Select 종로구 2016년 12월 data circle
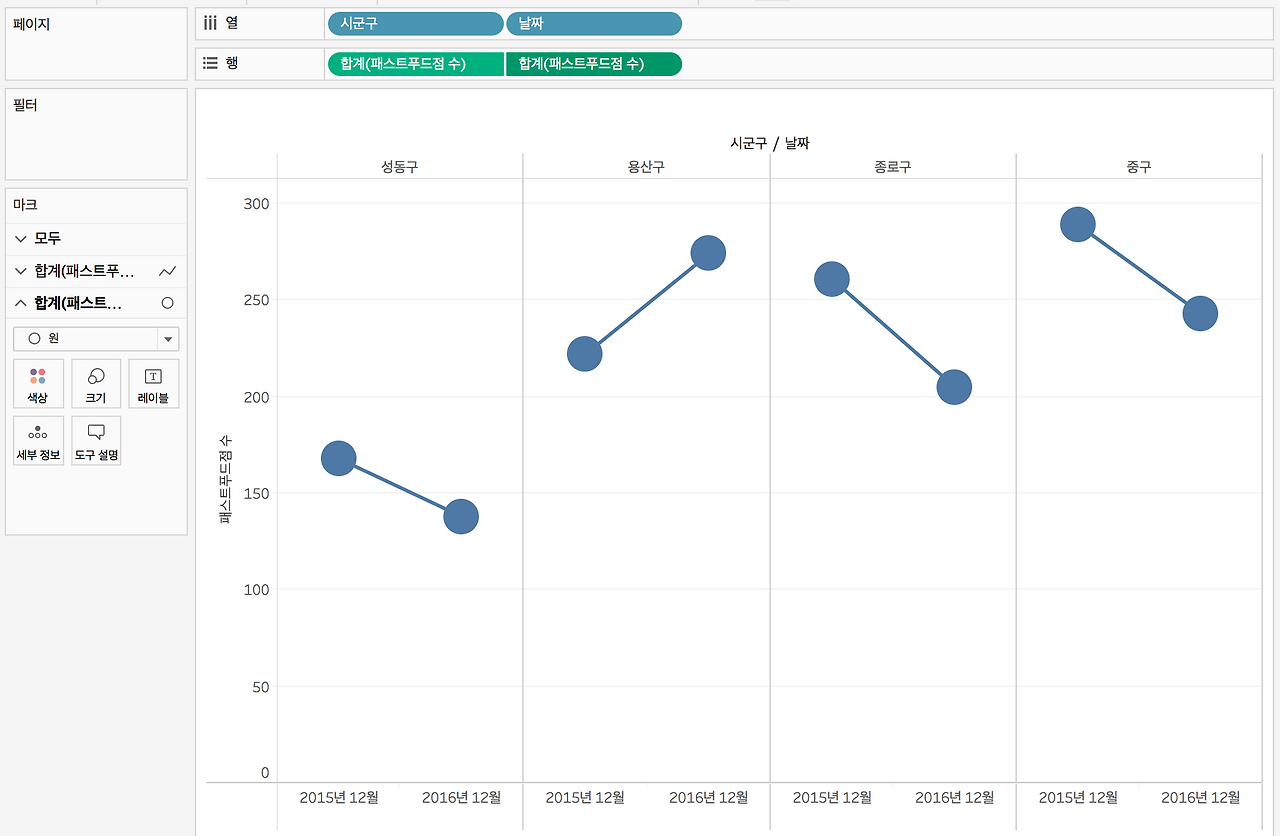This screenshot has height=836, width=1280. click(x=955, y=387)
